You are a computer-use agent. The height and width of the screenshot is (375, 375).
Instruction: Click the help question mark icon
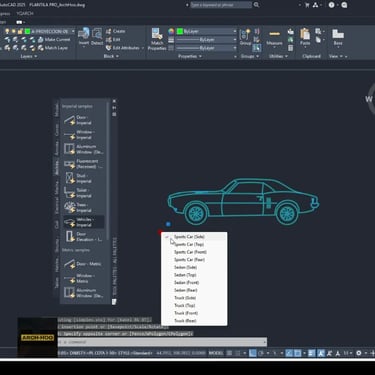click(x=331, y=5)
